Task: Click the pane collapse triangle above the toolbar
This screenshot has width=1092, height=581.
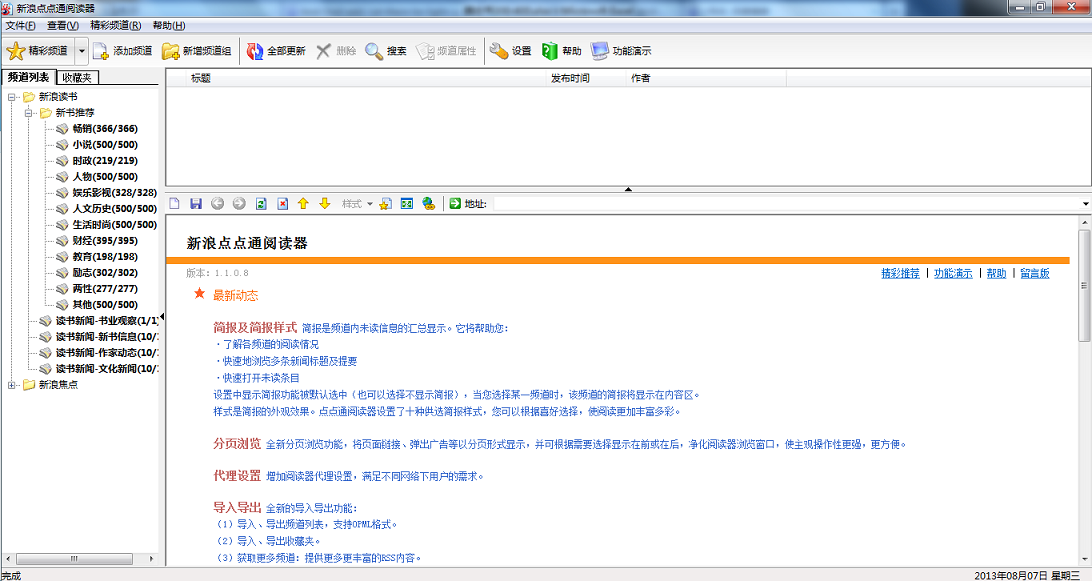Action: [x=628, y=189]
